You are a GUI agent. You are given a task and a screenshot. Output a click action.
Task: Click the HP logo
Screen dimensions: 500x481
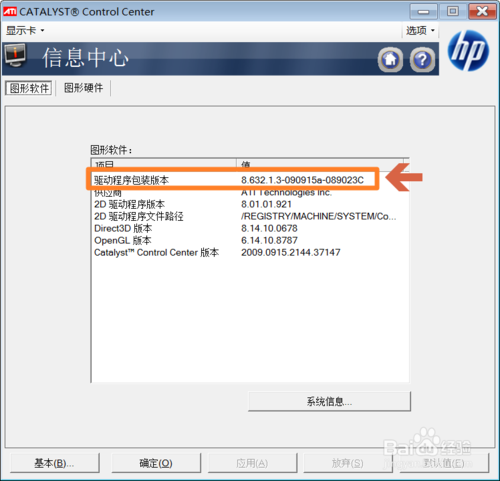pyautogui.click(x=468, y=51)
